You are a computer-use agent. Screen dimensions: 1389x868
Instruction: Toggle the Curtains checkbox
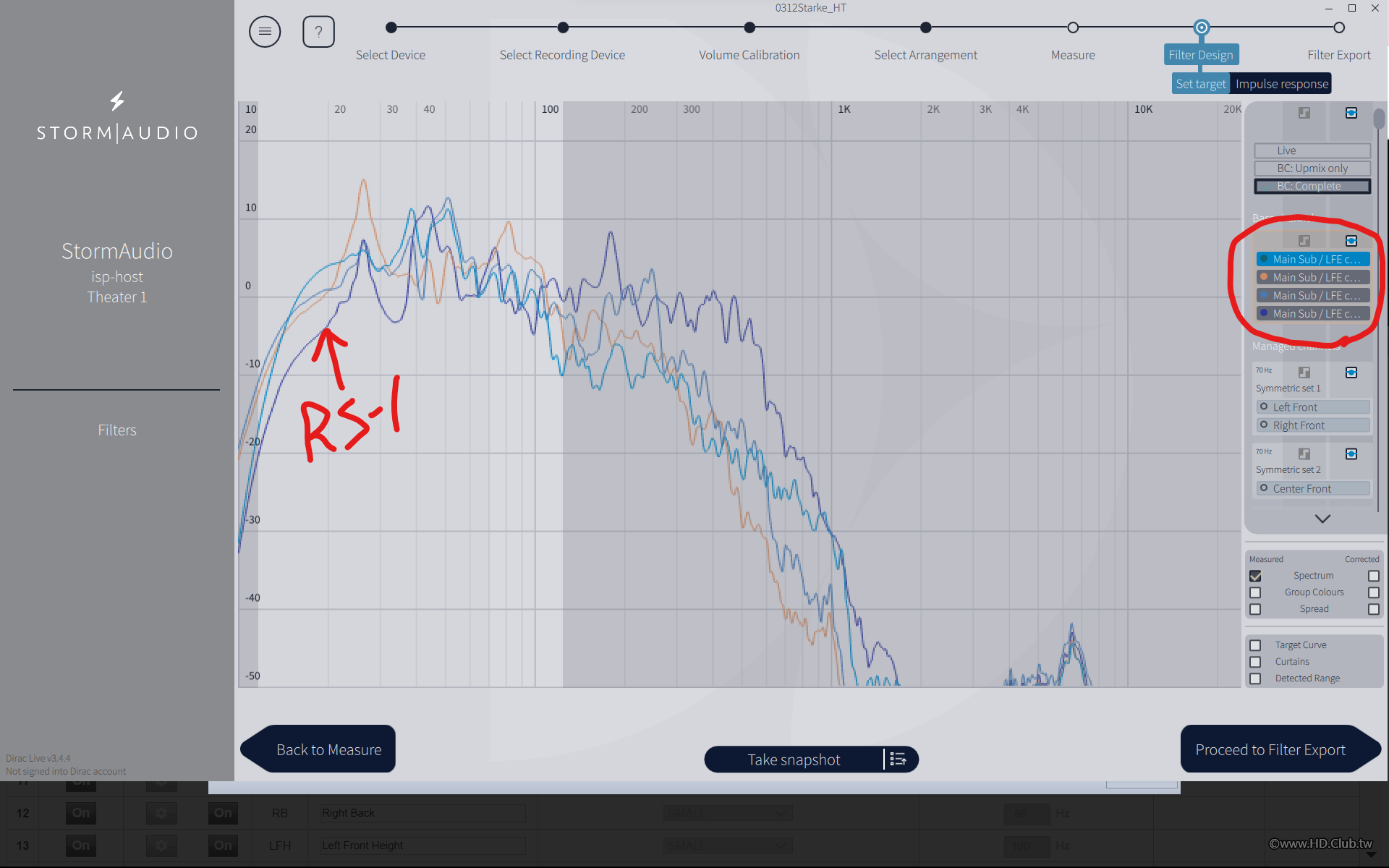1255,662
